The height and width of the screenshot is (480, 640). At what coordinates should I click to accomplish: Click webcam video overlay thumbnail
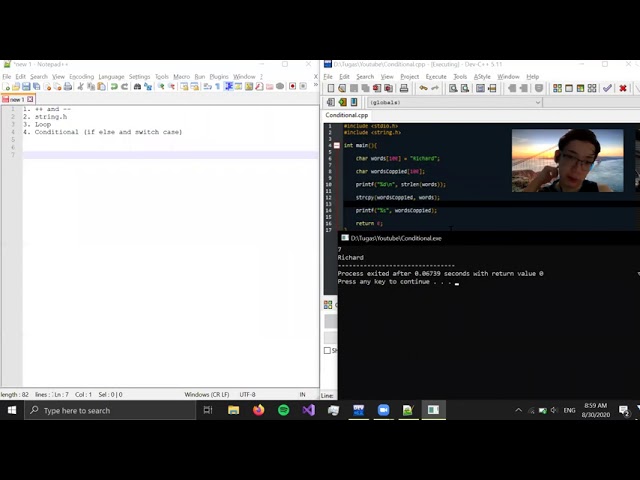coord(568,160)
